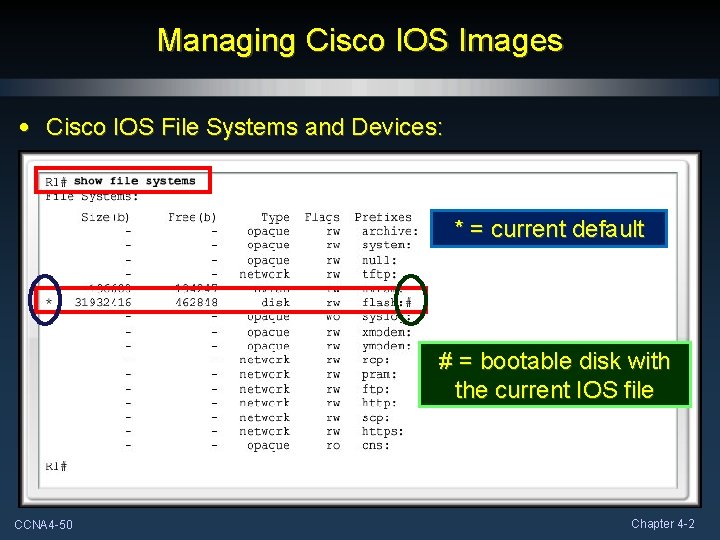This screenshot has height=540, width=720.
Task: Select the "cns:" prefix entry
Action: [375, 445]
